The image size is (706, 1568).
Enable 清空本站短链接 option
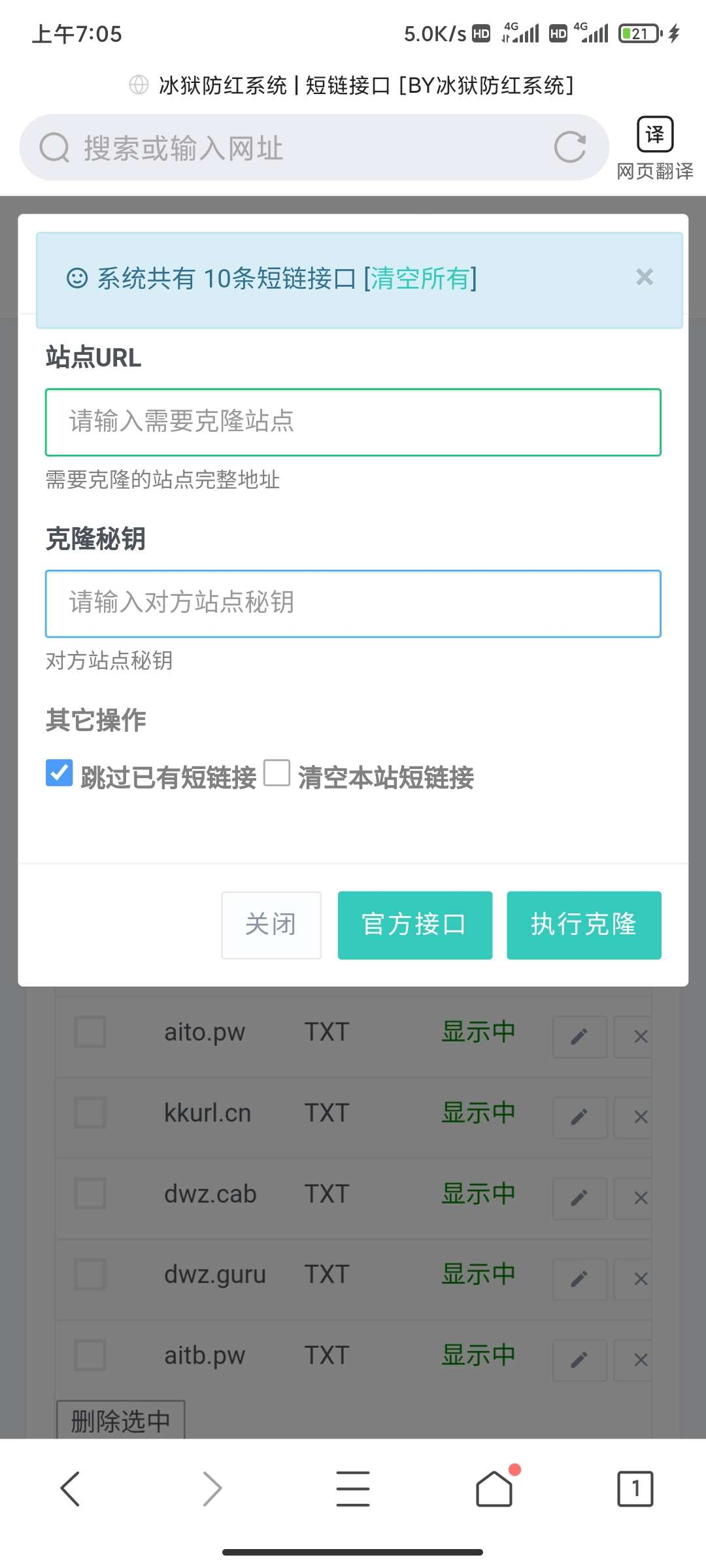click(x=278, y=774)
